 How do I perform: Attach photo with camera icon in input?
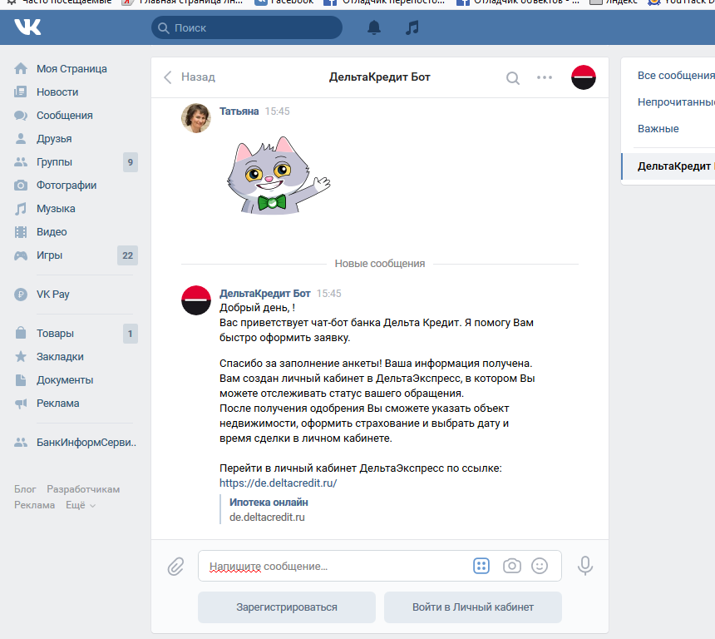pos(512,566)
